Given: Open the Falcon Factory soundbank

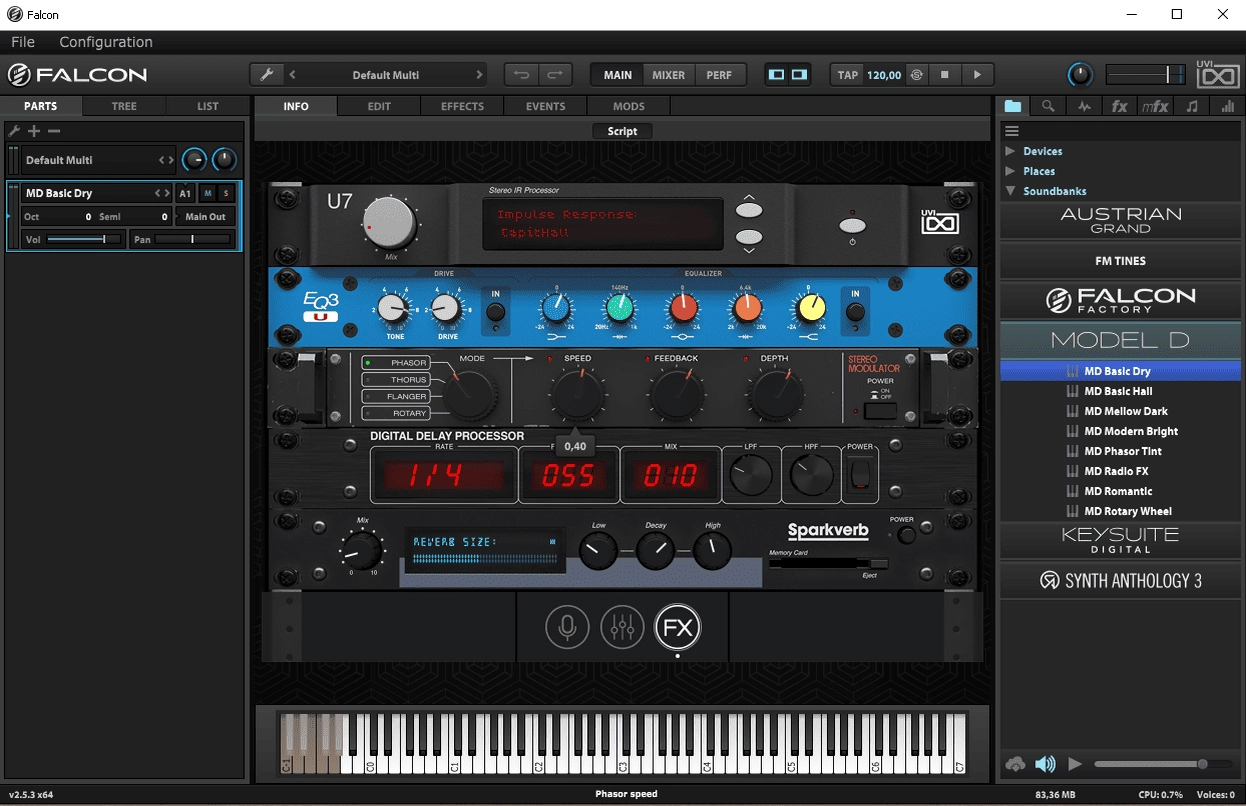Looking at the screenshot, I should [x=1120, y=300].
